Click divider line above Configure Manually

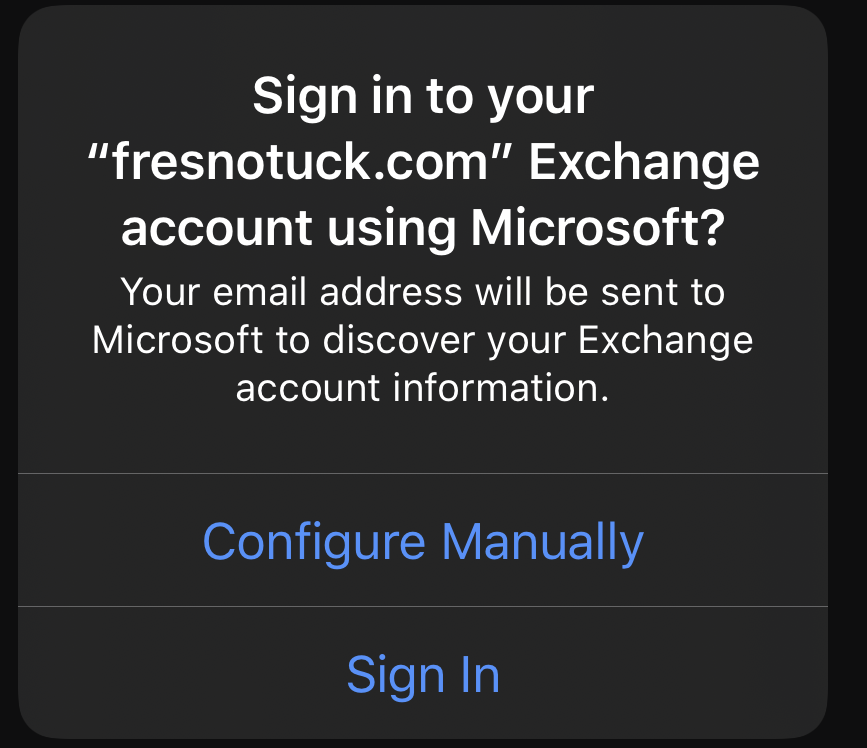click(423, 473)
